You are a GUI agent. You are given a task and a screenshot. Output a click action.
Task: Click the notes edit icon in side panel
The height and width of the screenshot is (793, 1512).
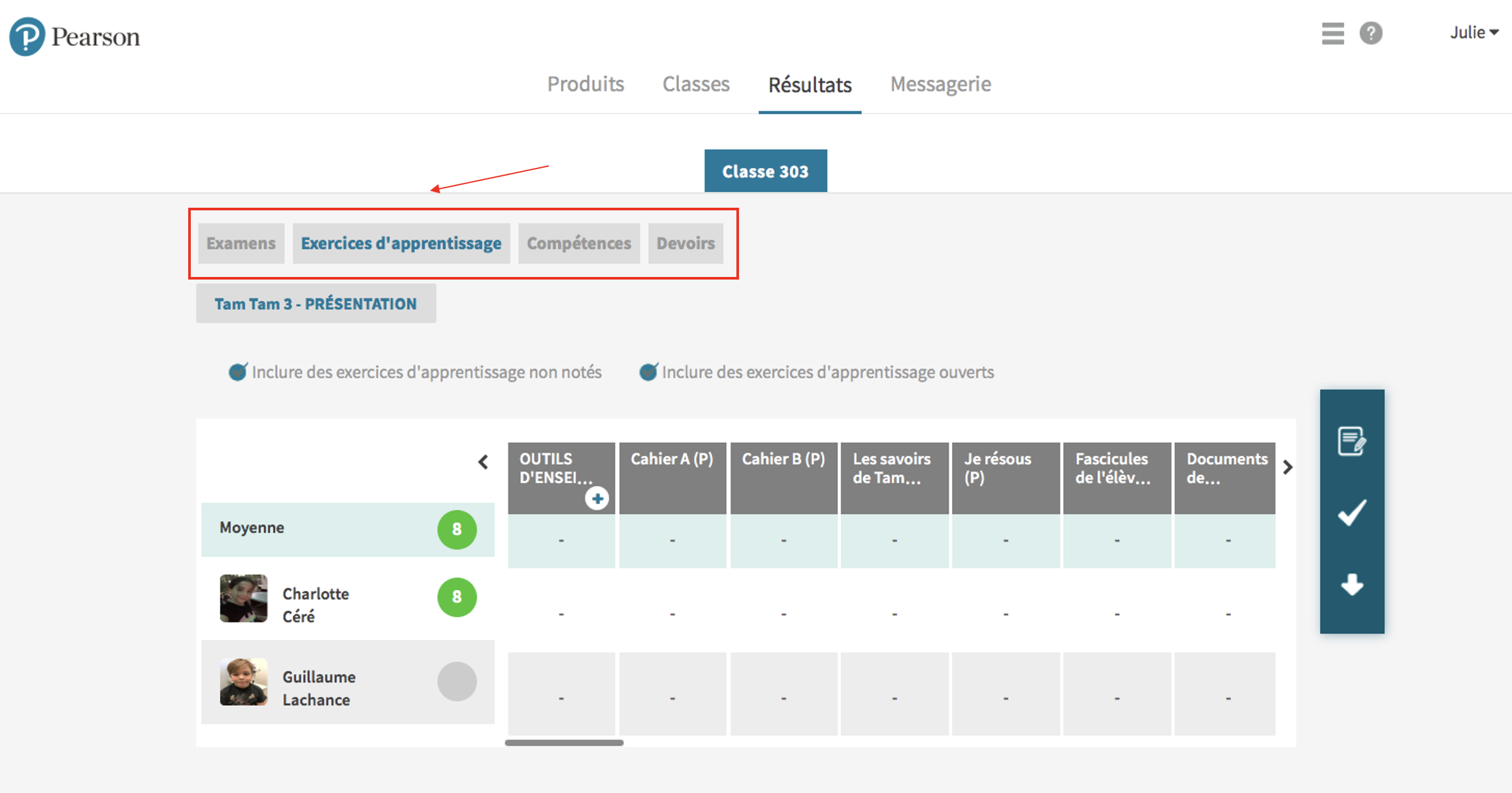(1351, 442)
